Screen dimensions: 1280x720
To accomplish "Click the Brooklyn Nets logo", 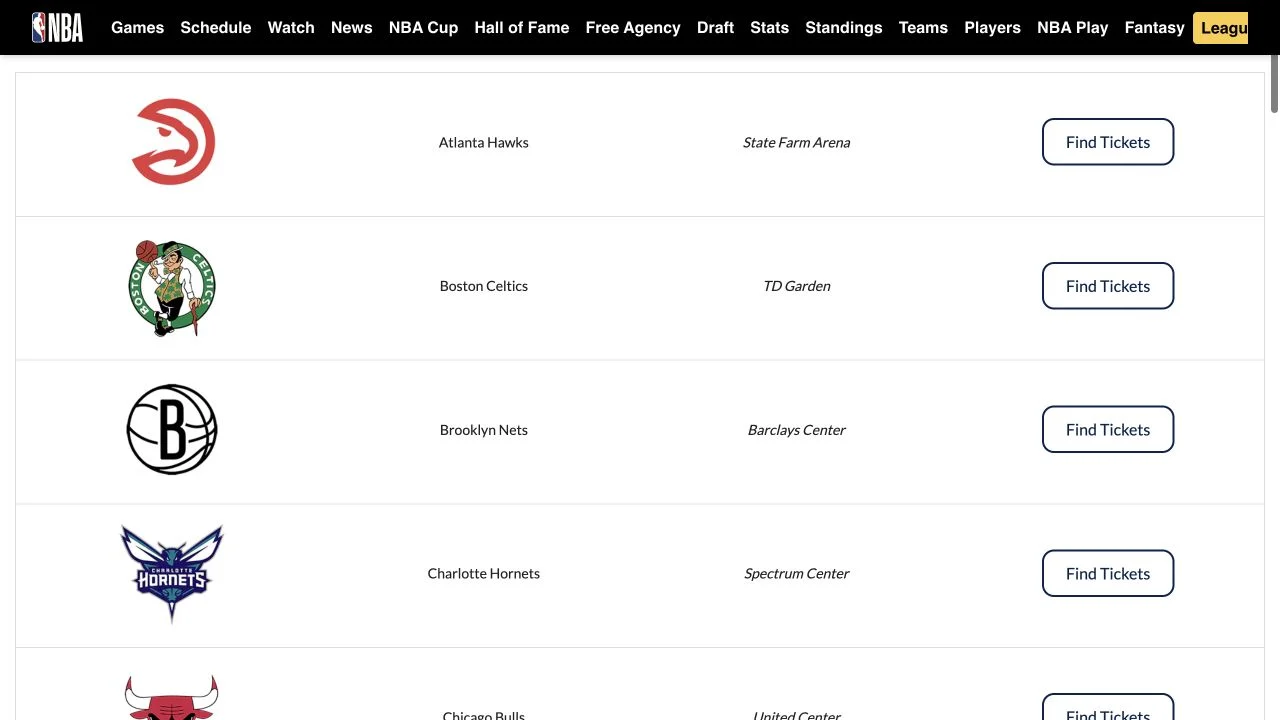I will pyautogui.click(x=172, y=430).
